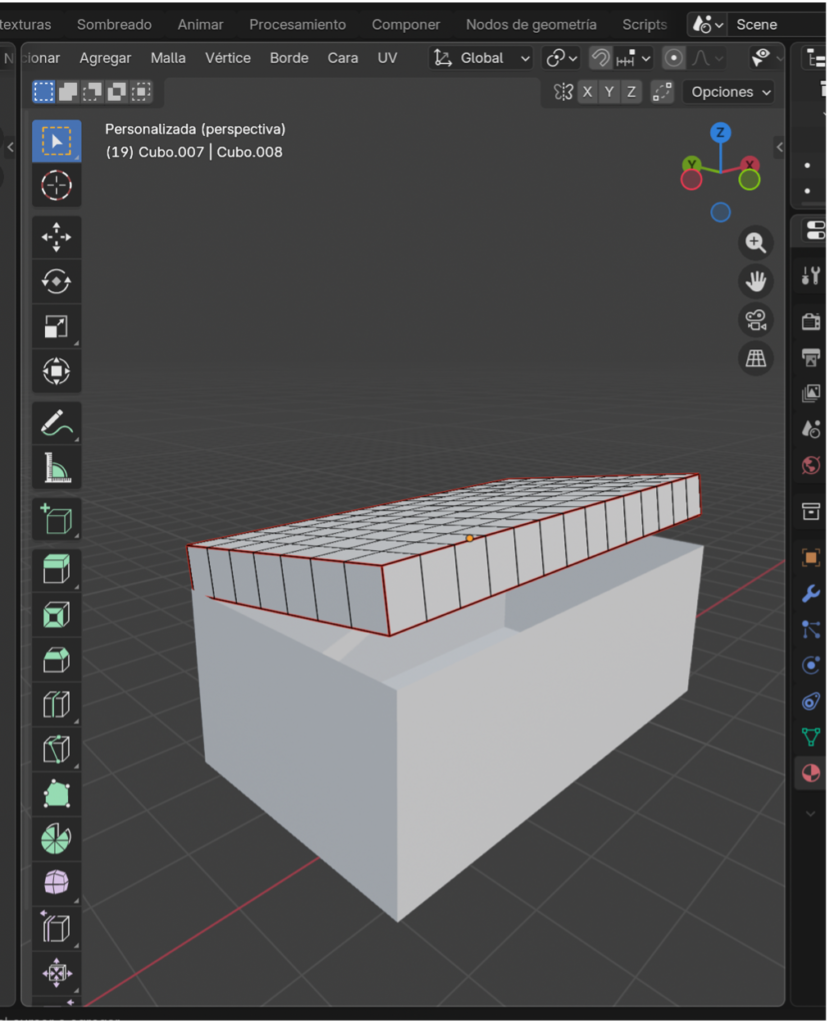Screen dimensions: 829x1024
Task: Select the Move tool
Action: pyautogui.click(x=56, y=238)
